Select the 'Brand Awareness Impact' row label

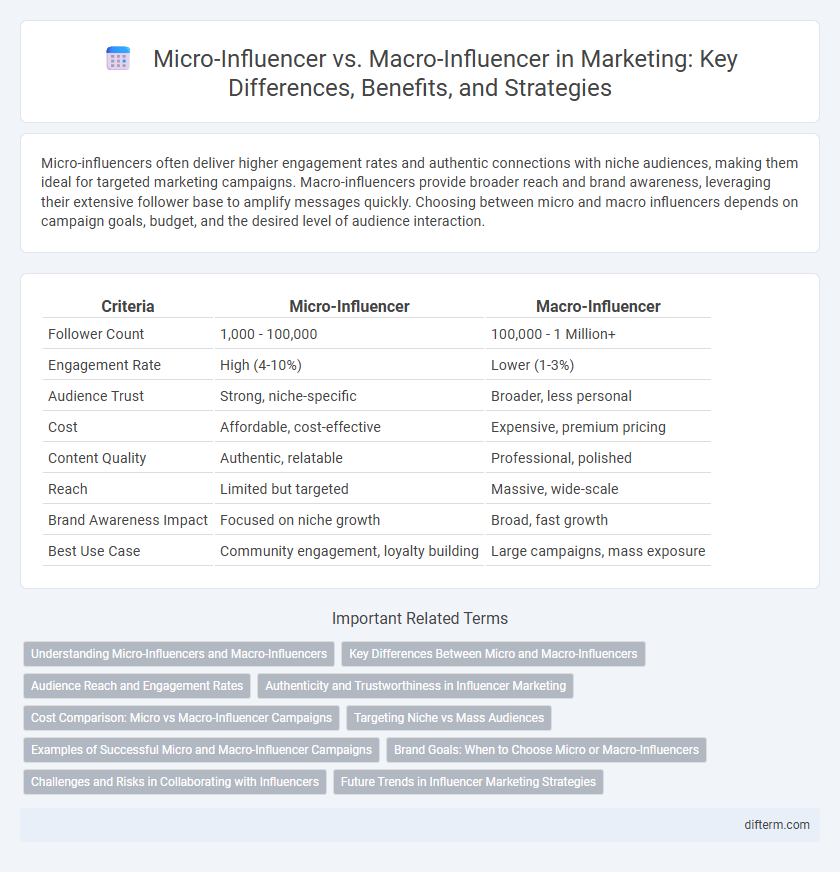[127, 520]
